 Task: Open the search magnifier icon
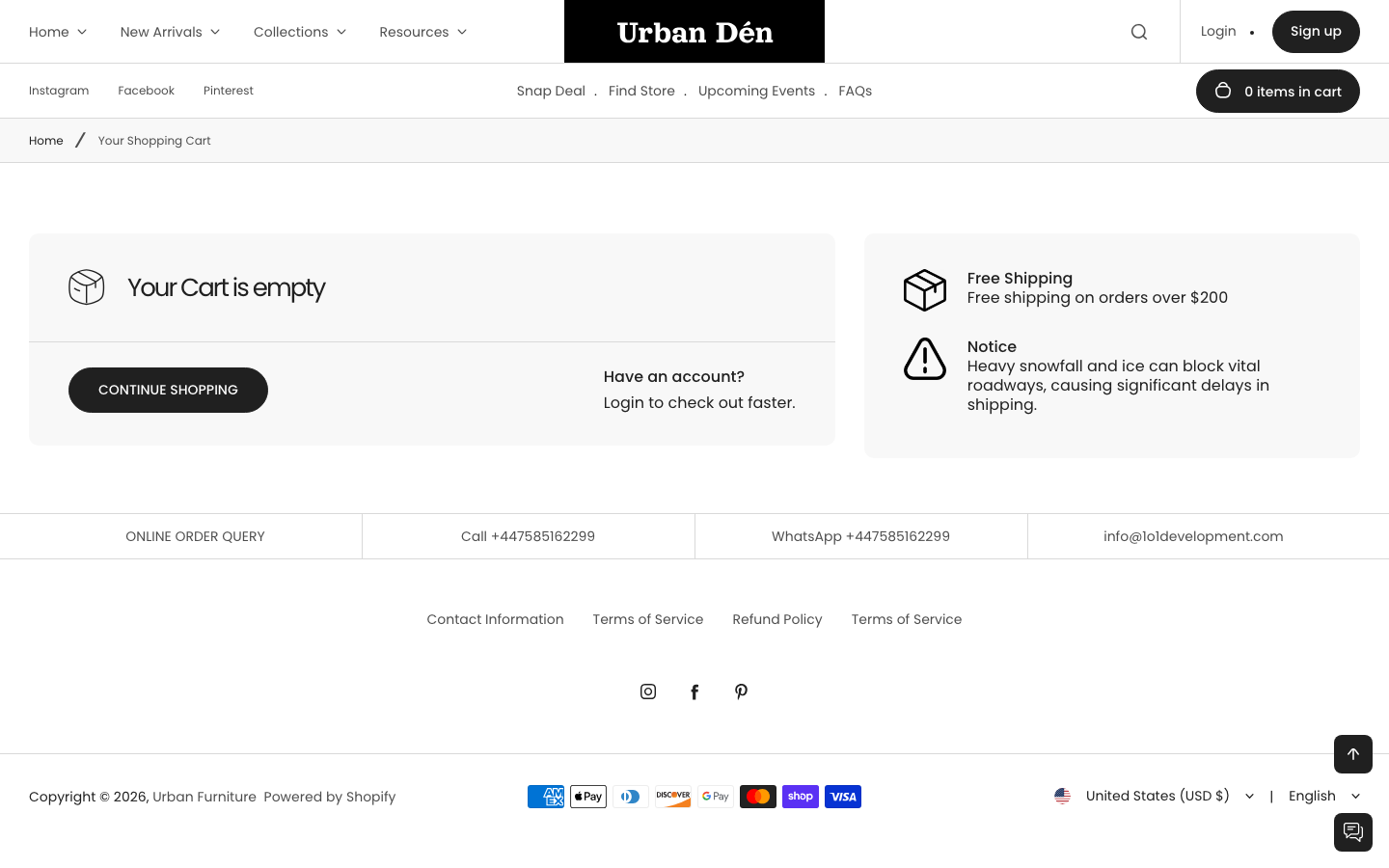(1139, 32)
